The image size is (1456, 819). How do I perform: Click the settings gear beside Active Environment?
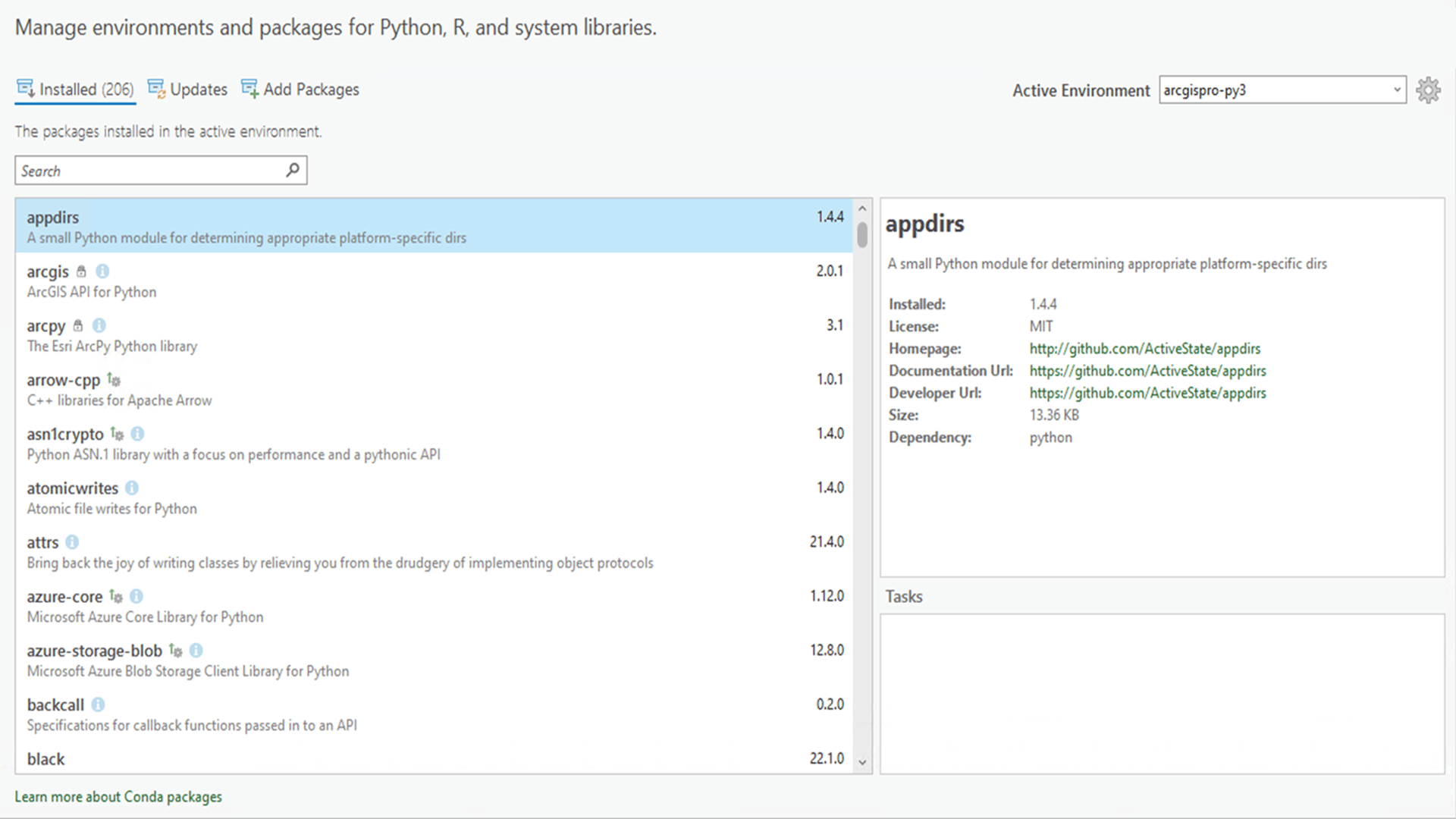(x=1429, y=89)
